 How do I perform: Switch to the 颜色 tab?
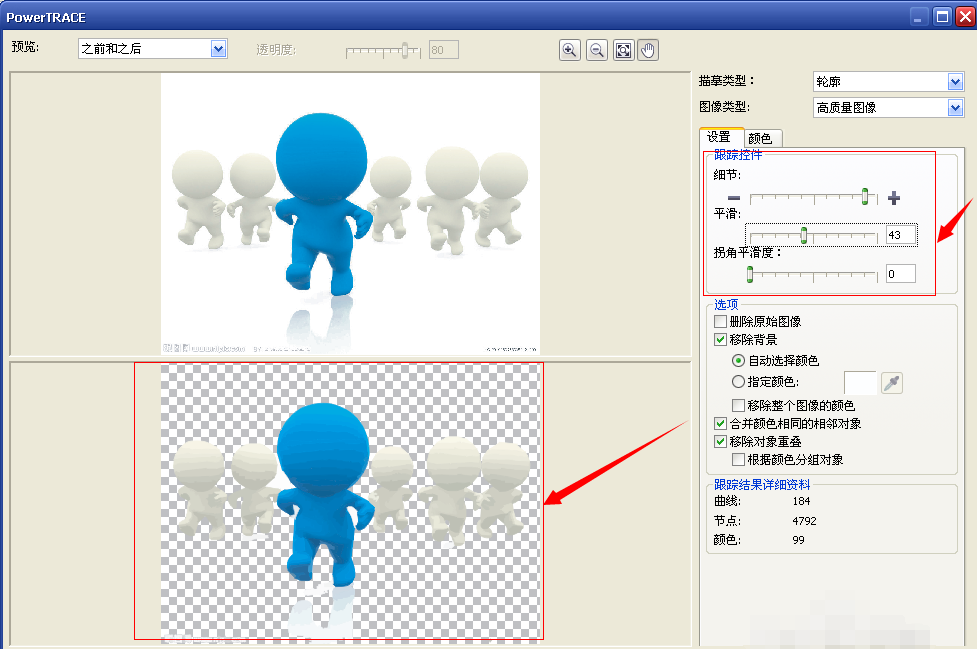(x=761, y=137)
